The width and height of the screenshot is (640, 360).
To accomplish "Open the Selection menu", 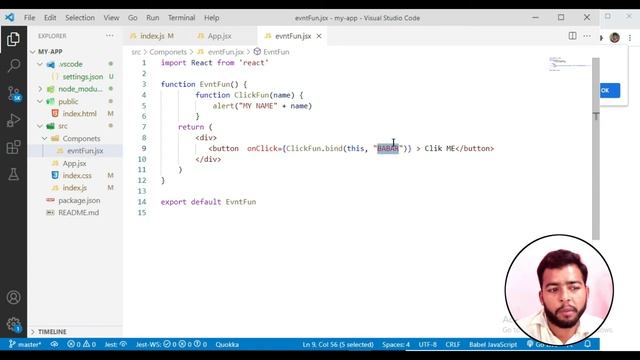I will coord(80,18).
